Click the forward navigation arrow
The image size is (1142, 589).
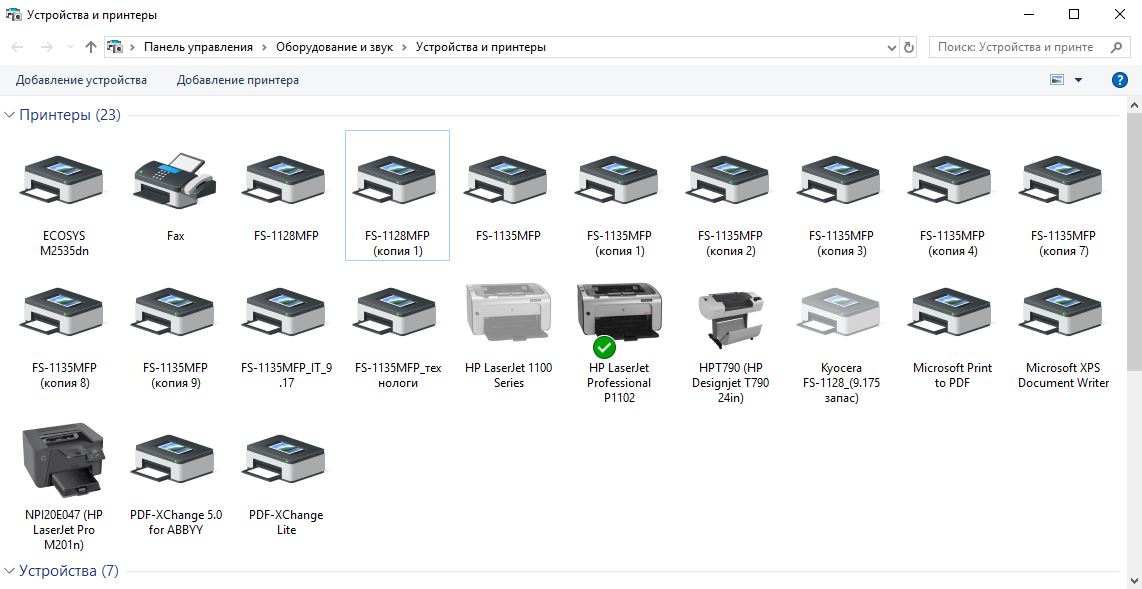pyautogui.click(x=47, y=47)
